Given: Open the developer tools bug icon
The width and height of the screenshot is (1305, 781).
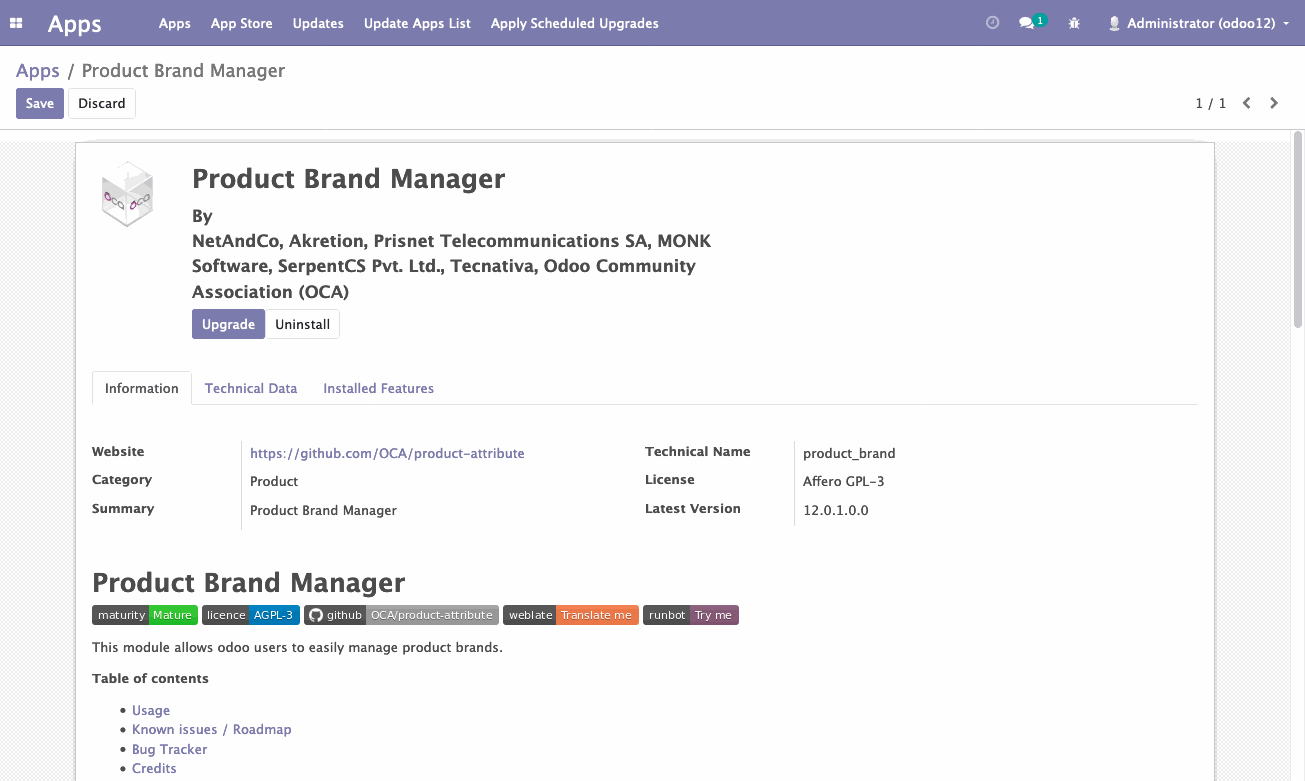Looking at the screenshot, I should click(1074, 23).
